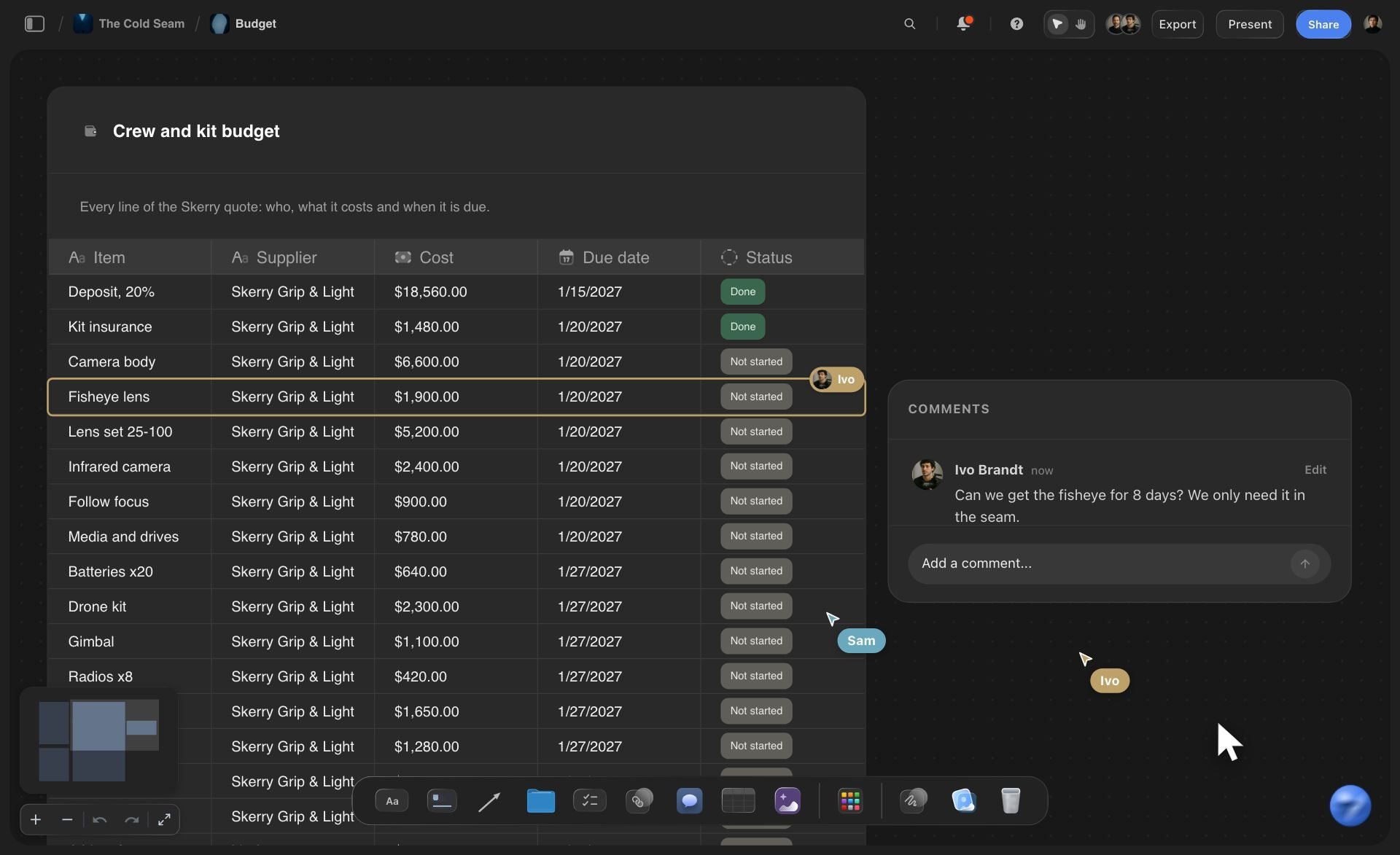Select the note card tool
The image size is (1400, 855).
(441, 801)
